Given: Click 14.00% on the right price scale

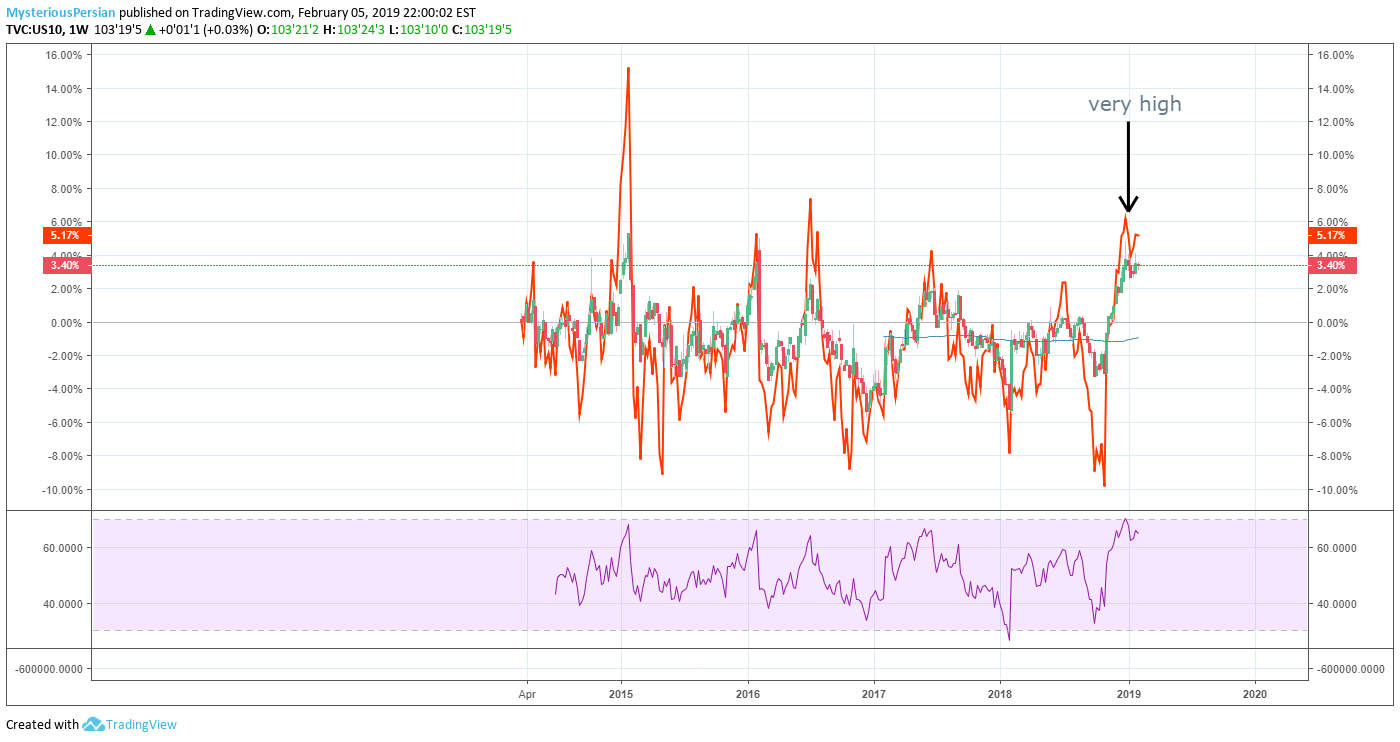Looking at the screenshot, I should (1336, 88).
